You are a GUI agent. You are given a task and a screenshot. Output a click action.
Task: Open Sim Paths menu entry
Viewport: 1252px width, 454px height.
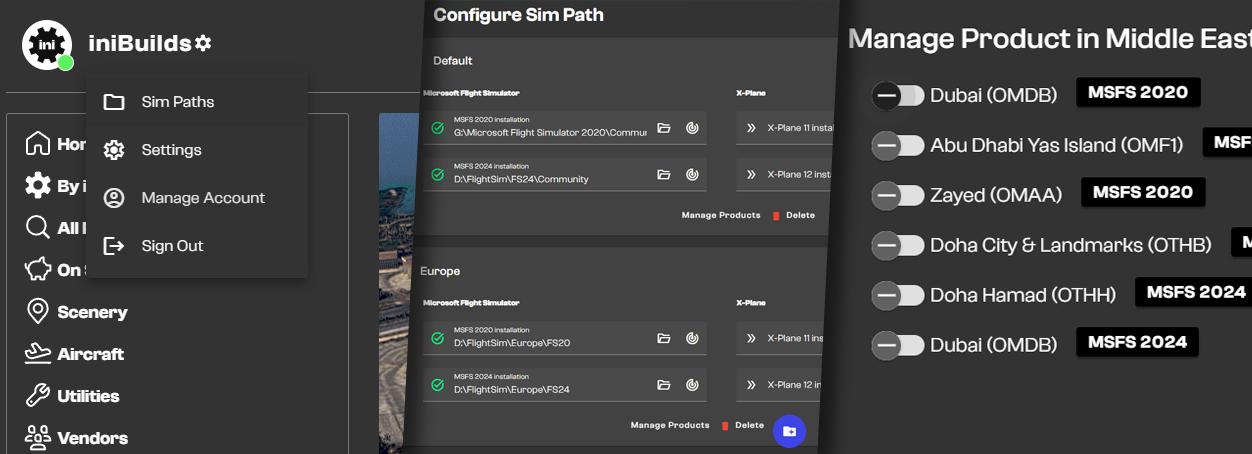tap(197, 102)
